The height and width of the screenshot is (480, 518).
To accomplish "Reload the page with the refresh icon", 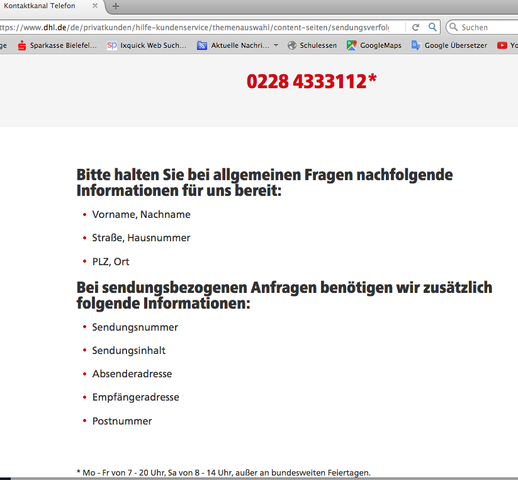I will (x=415, y=27).
